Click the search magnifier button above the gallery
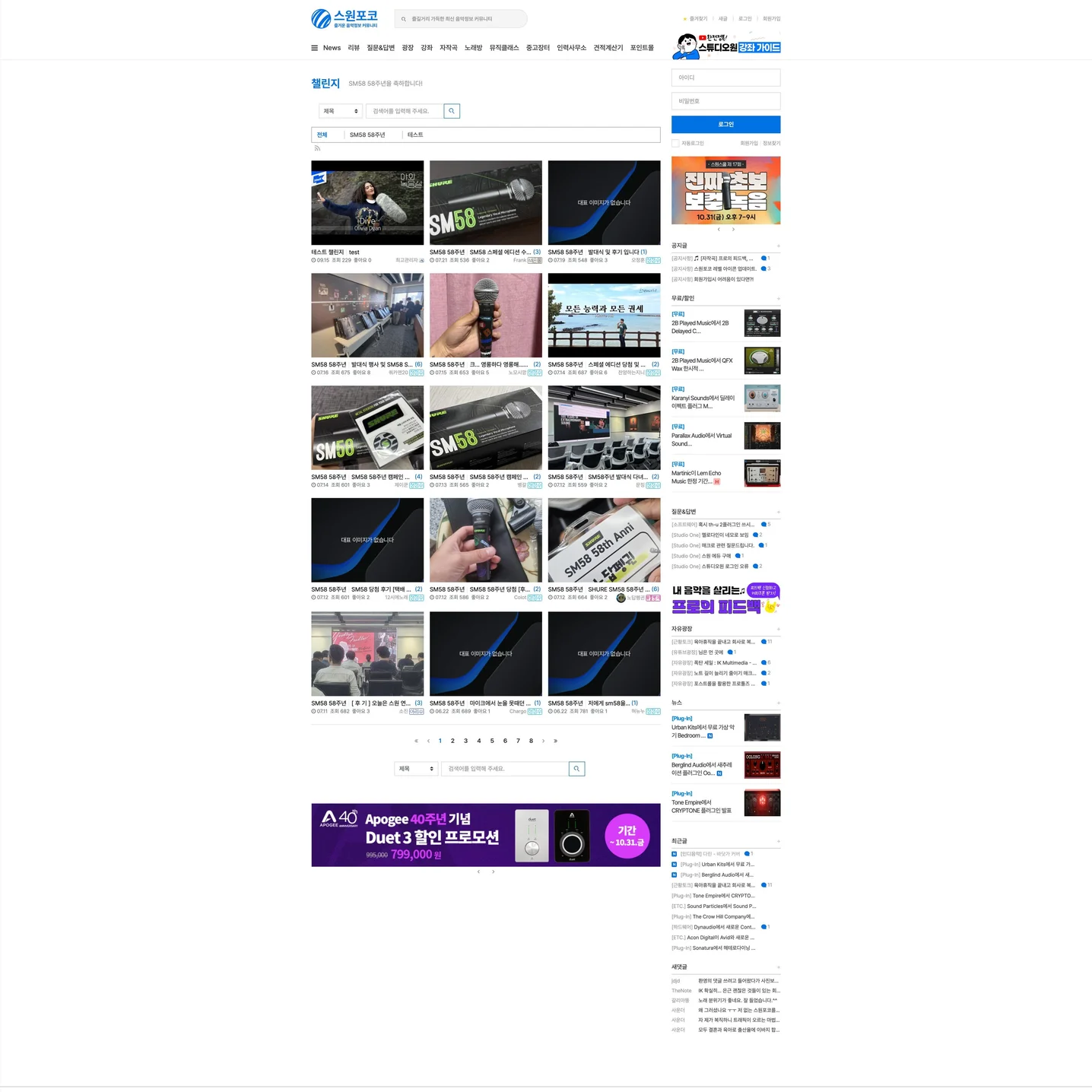Screen dimensions: 1092x1092 (452, 111)
